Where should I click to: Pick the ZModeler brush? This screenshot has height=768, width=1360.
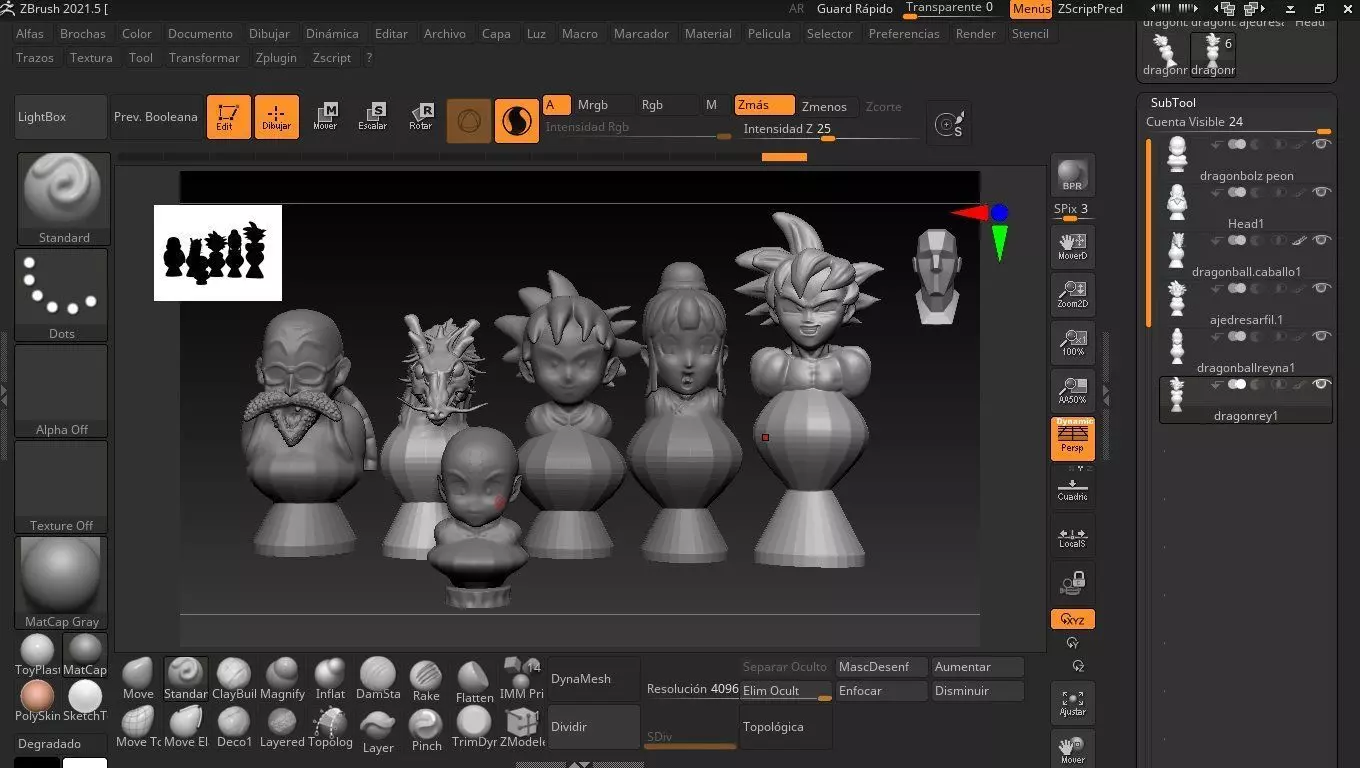522,729
